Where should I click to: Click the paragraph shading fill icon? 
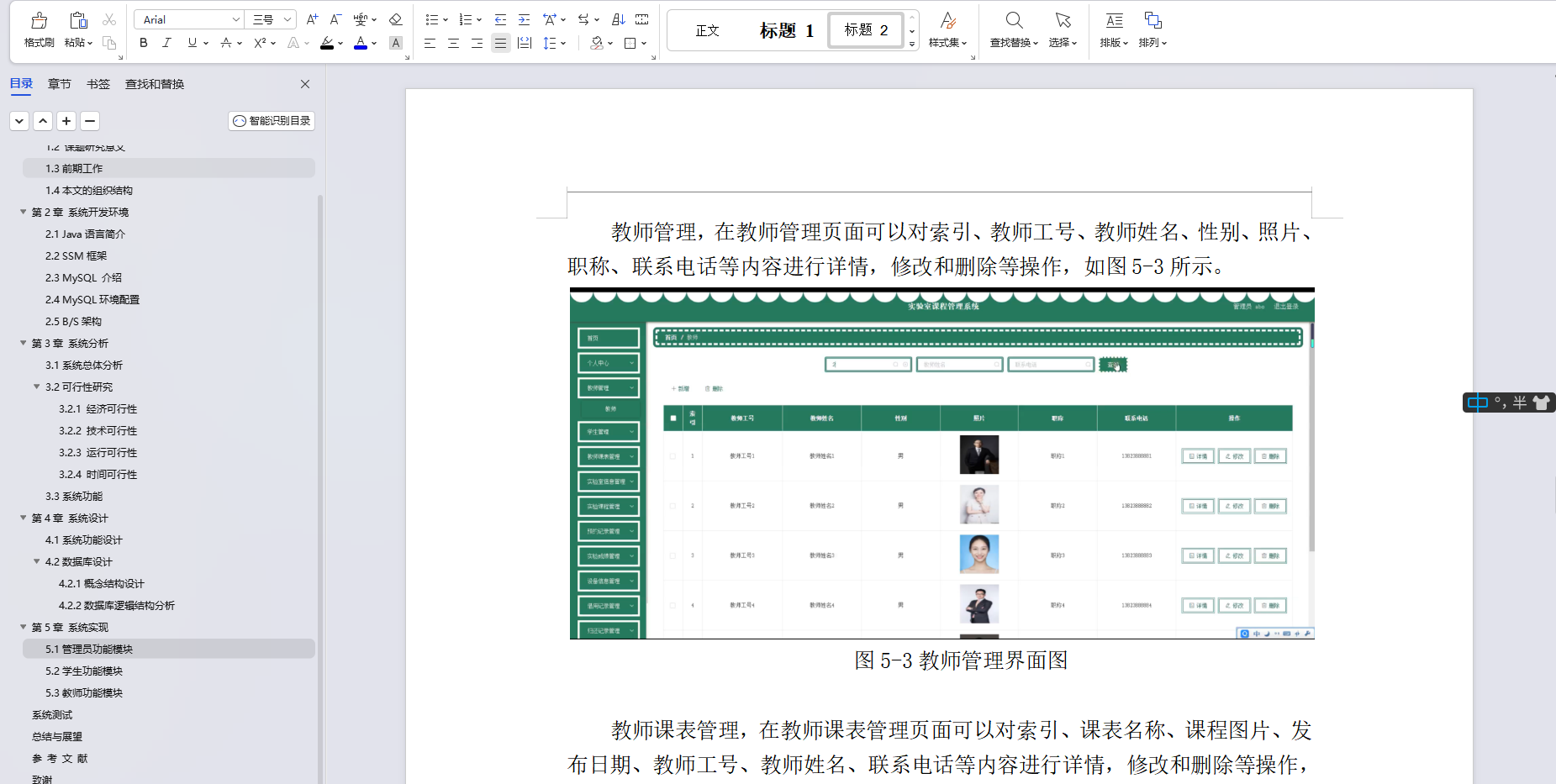597,43
